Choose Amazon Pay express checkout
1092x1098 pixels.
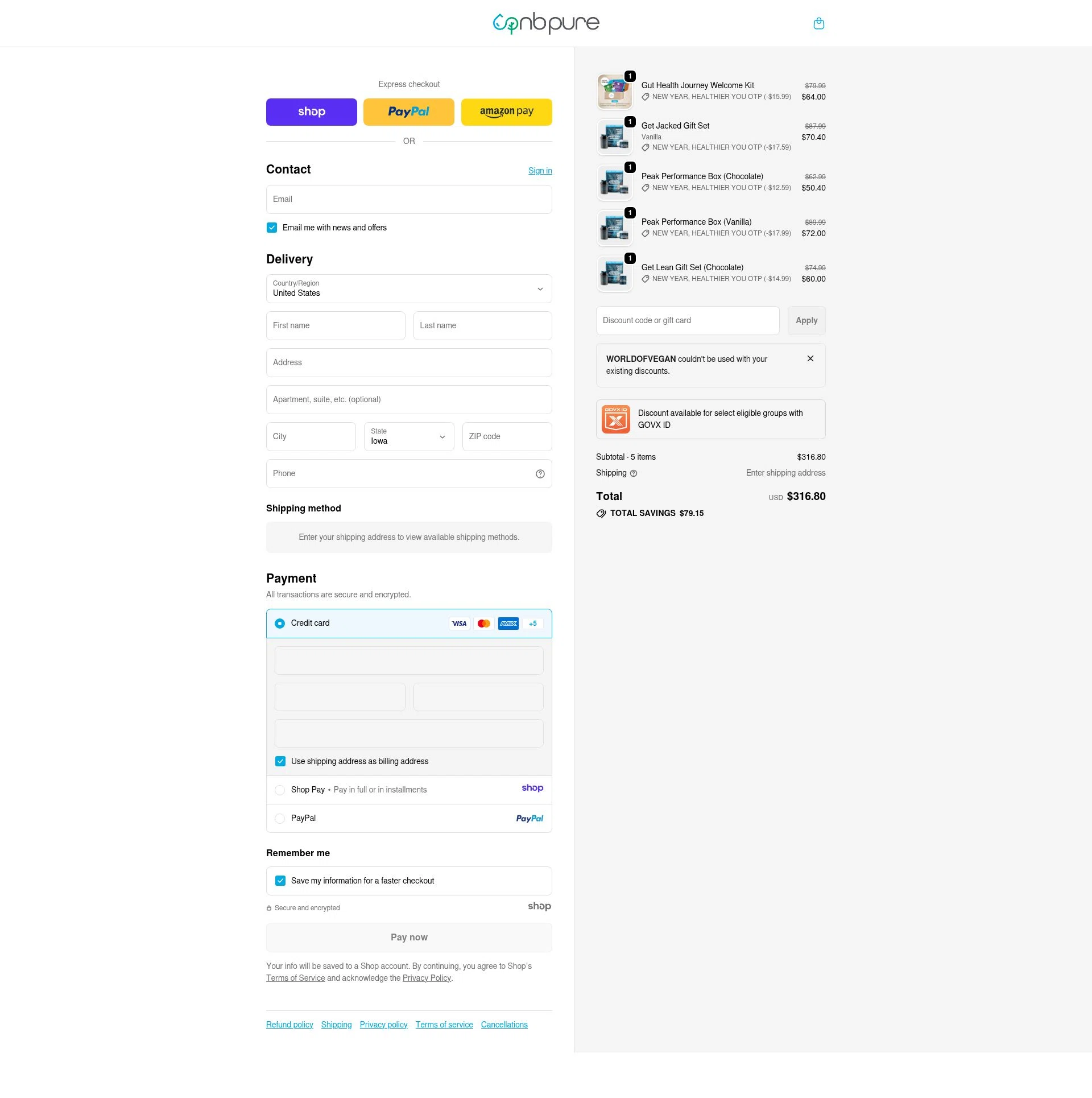[x=506, y=112]
